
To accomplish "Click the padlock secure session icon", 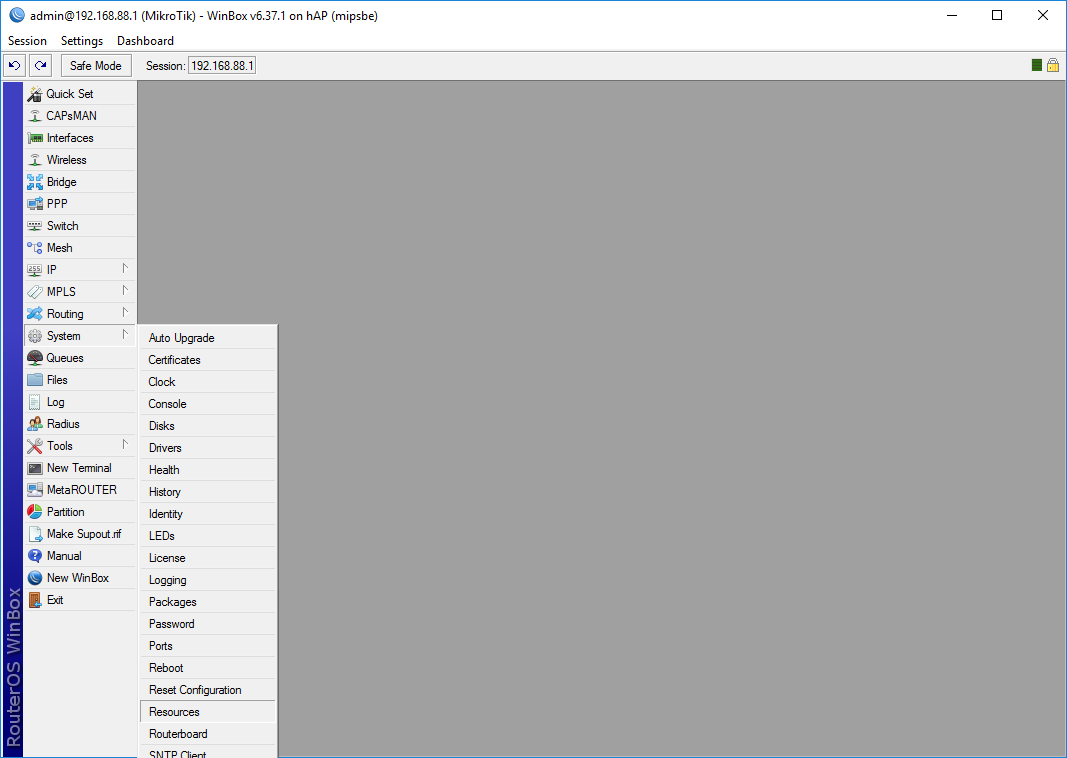I will 1053,65.
